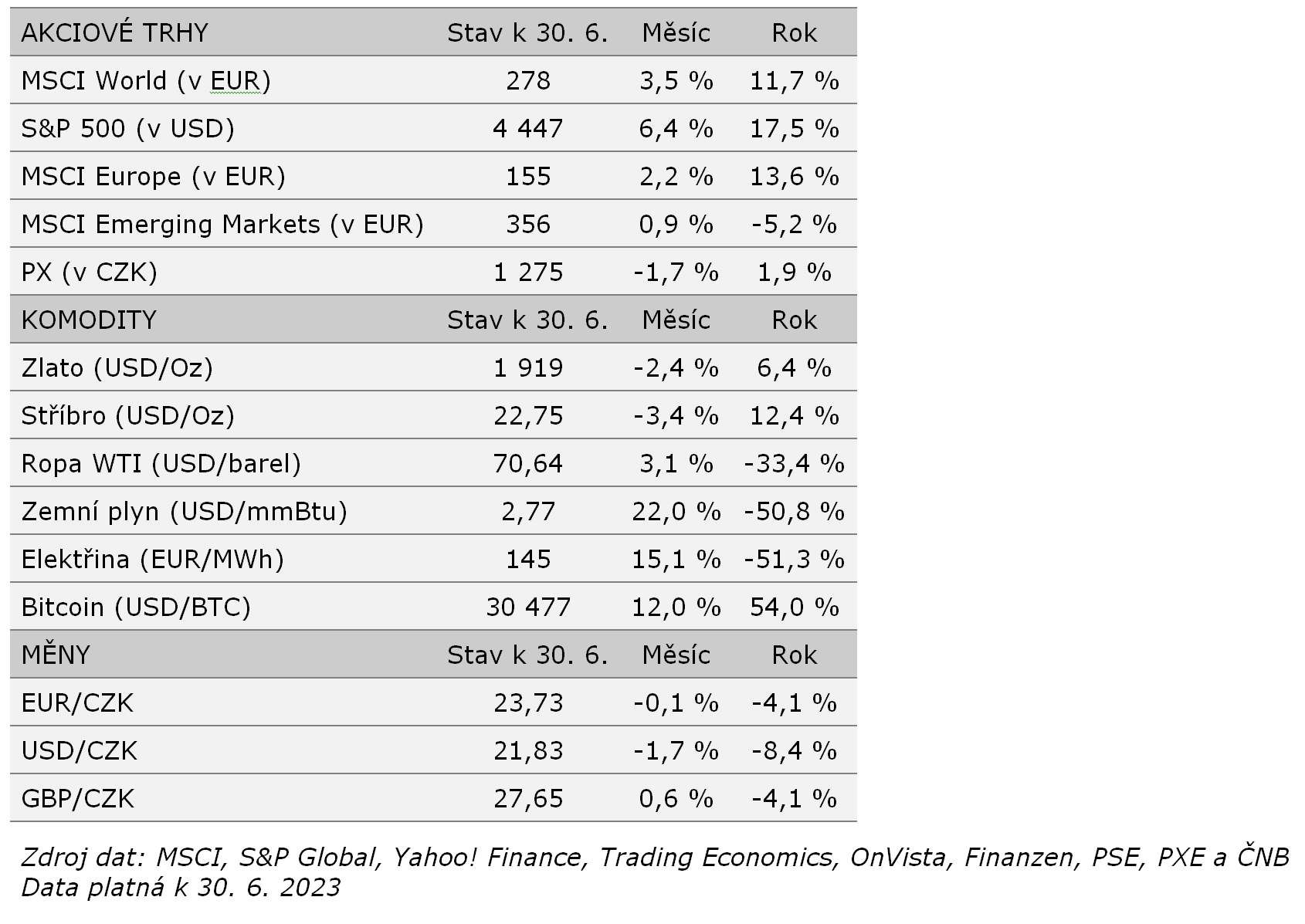Select the Zlato (USD/Oz) row label
The width and height of the screenshot is (1305, 924).
coord(117,368)
